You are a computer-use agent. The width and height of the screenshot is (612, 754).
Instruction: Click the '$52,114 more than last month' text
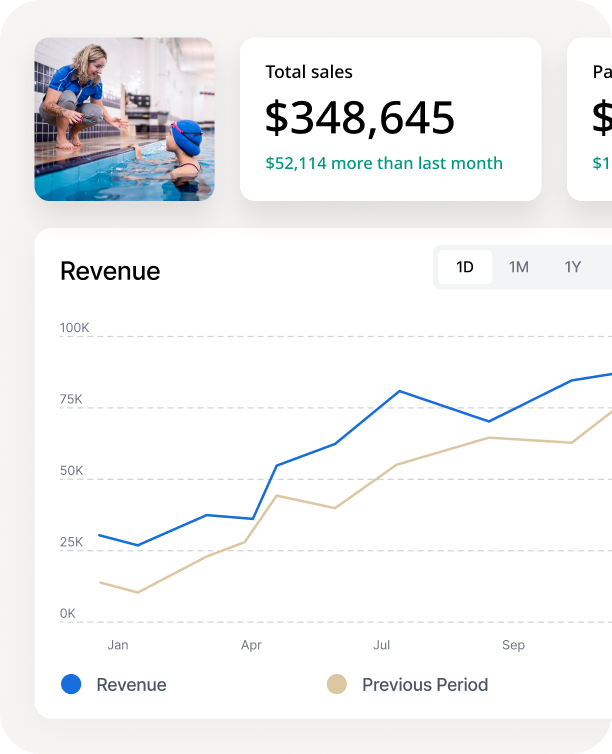tap(384, 163)
